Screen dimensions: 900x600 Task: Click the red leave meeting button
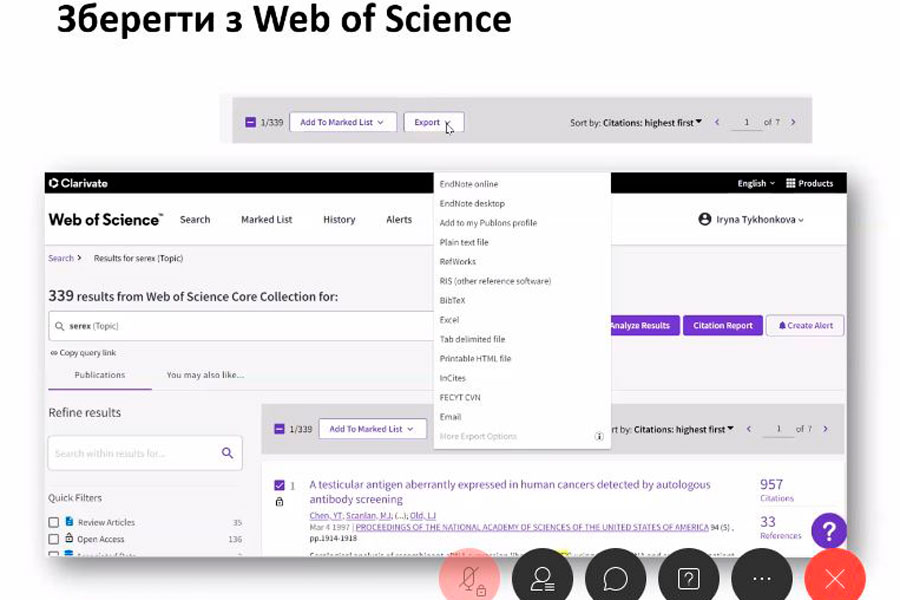pos(835,577)
